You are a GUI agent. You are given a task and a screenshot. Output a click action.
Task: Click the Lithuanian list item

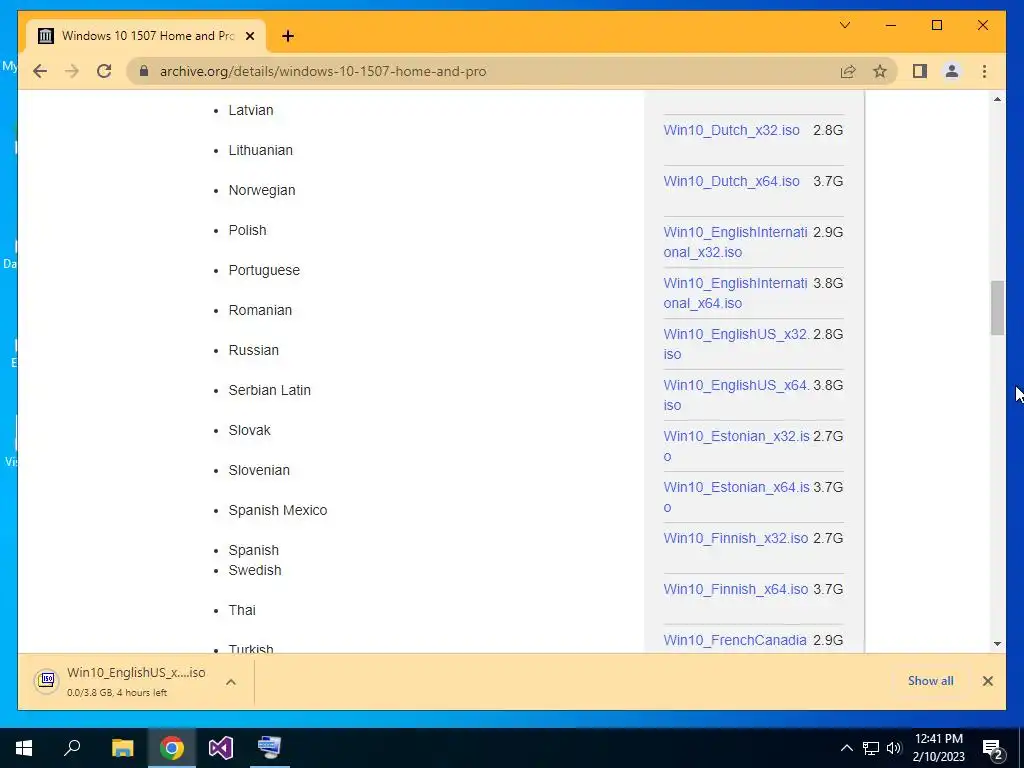click(x=261, y=150)
